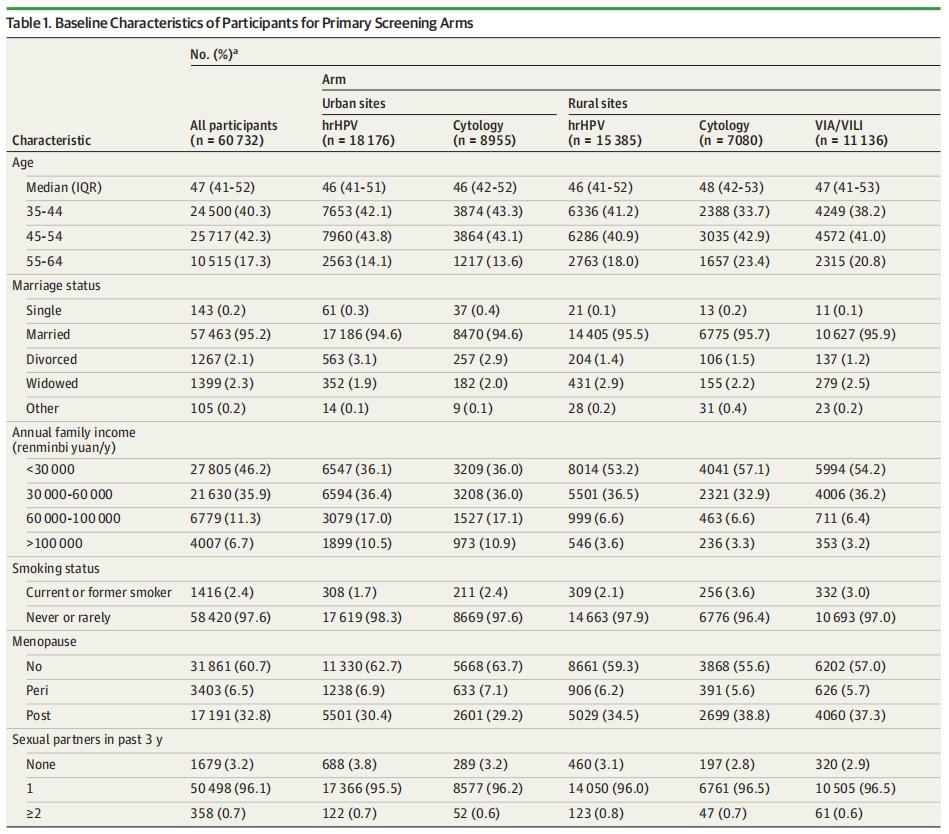Click the "Median (IQR)" row label
The height and width of the screenshot is (834, 949).
[64, 187]
